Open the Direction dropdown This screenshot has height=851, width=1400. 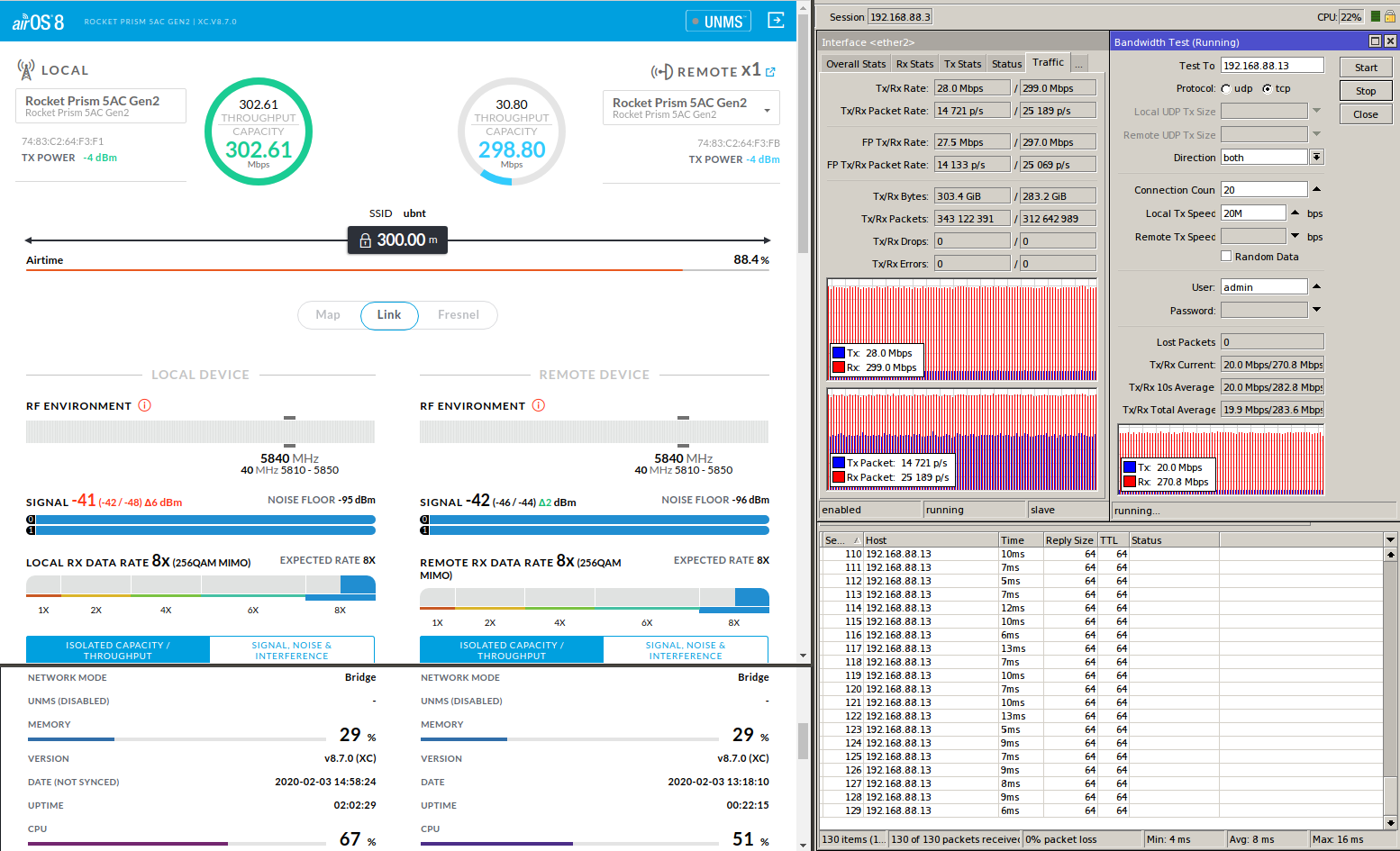click(x=1316, y=158)
